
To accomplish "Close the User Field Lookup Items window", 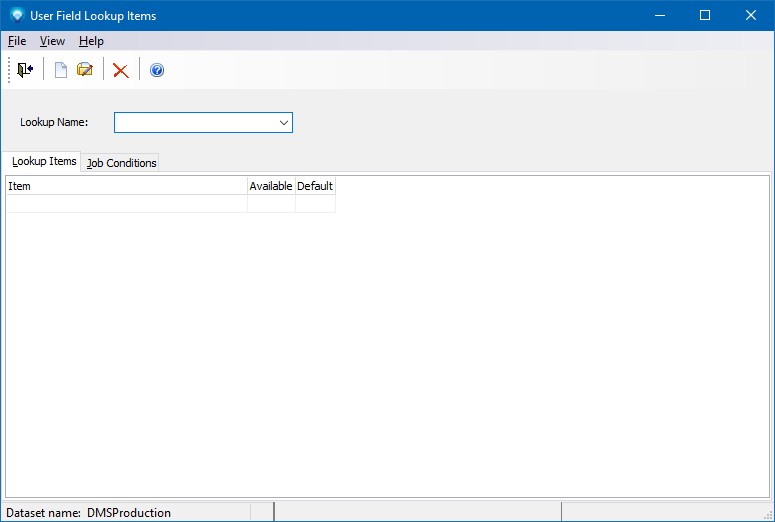I will (x=751, y=16).
